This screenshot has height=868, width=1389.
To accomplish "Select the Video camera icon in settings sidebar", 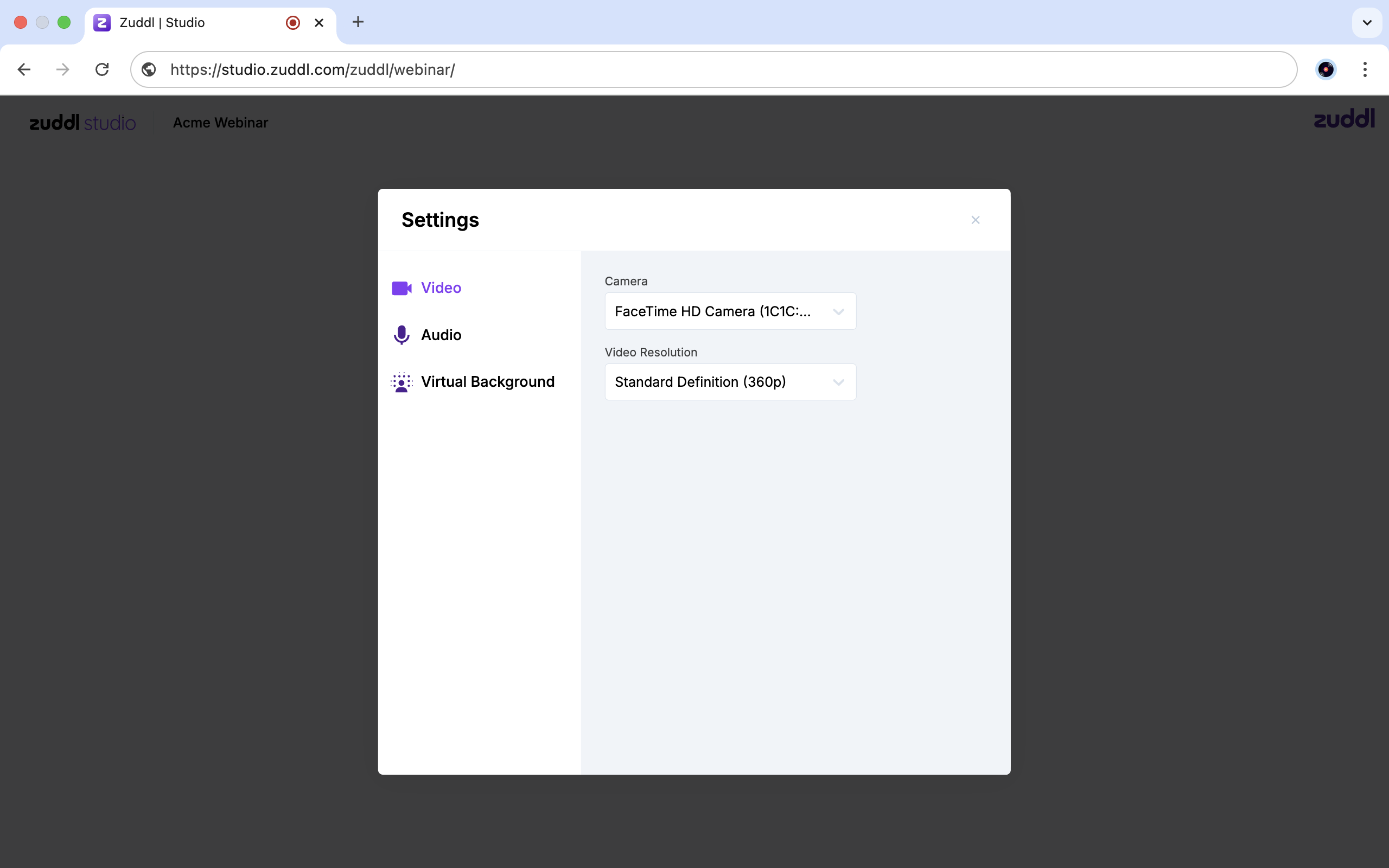I will point(401,288).
